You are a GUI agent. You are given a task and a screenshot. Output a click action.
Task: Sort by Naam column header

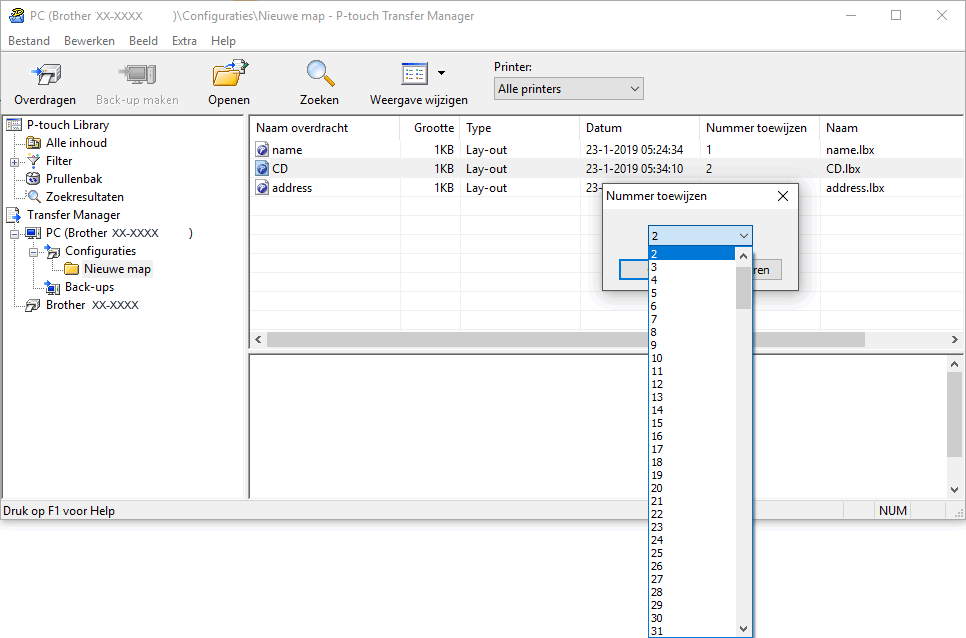[x=891, y=127]
